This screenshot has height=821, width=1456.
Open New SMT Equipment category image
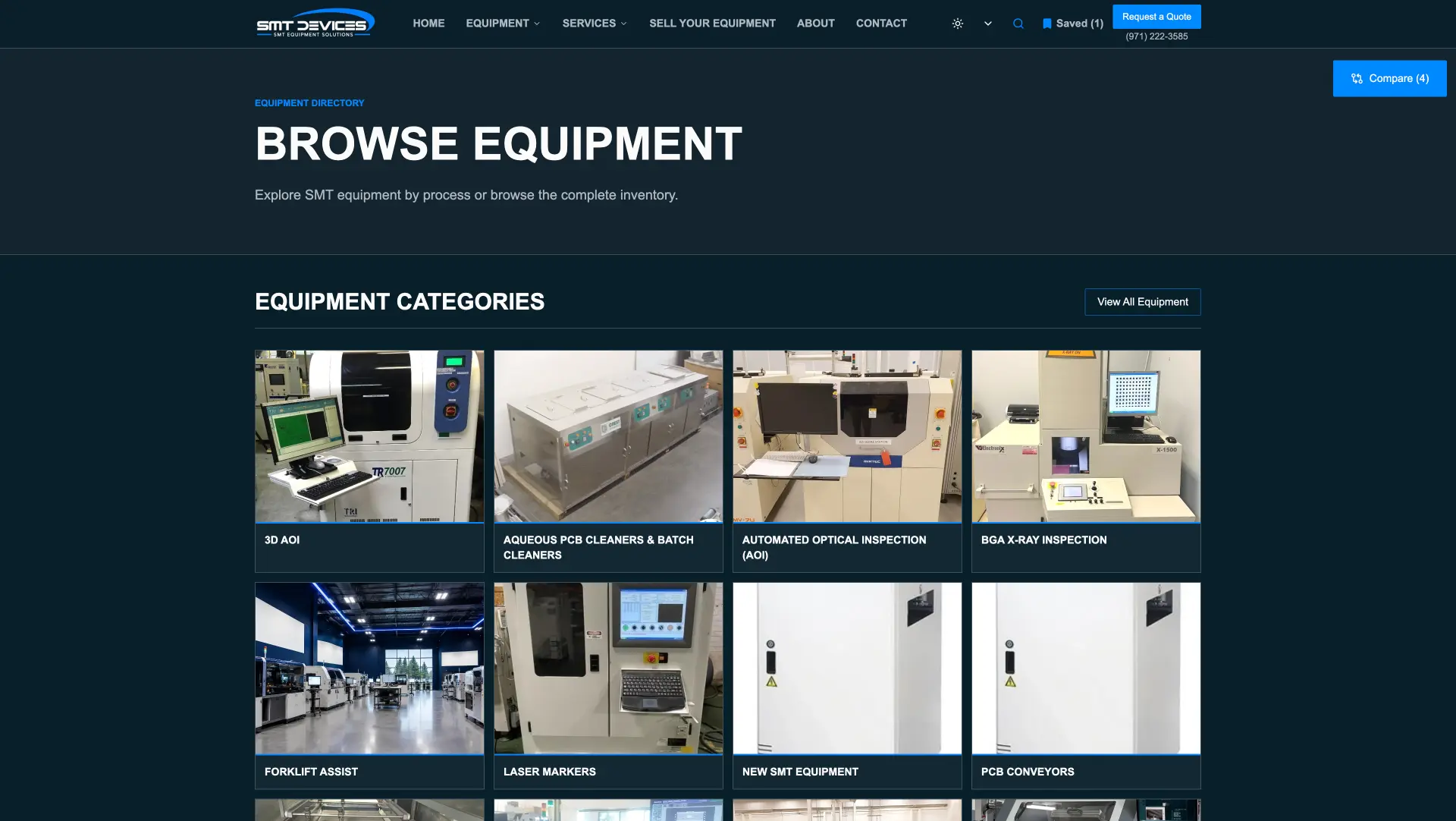pos(847,668)
